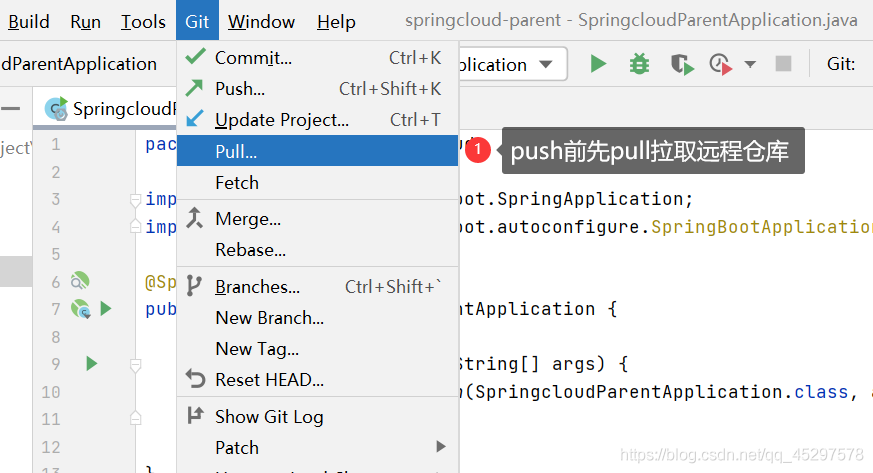Open the Window menu
873x473 pixels.
coord(261,21)
